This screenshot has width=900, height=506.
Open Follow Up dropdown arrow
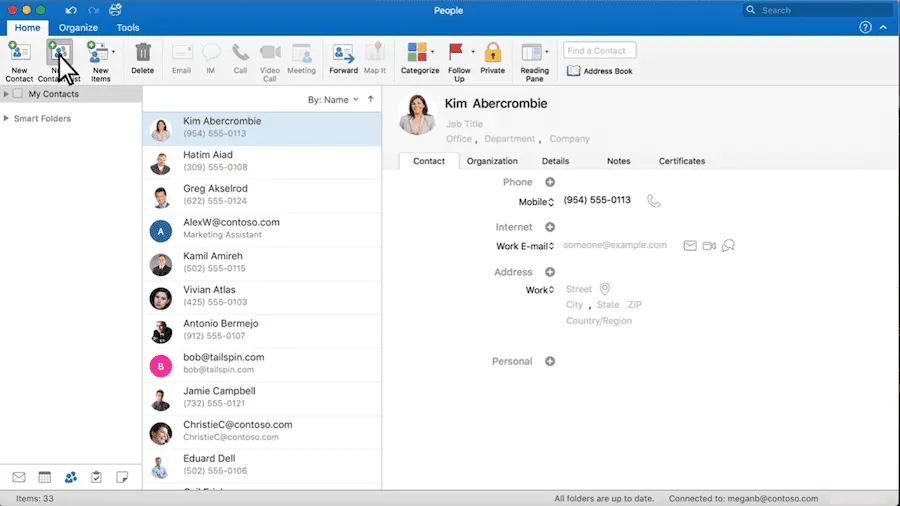[x=473, y=52]
